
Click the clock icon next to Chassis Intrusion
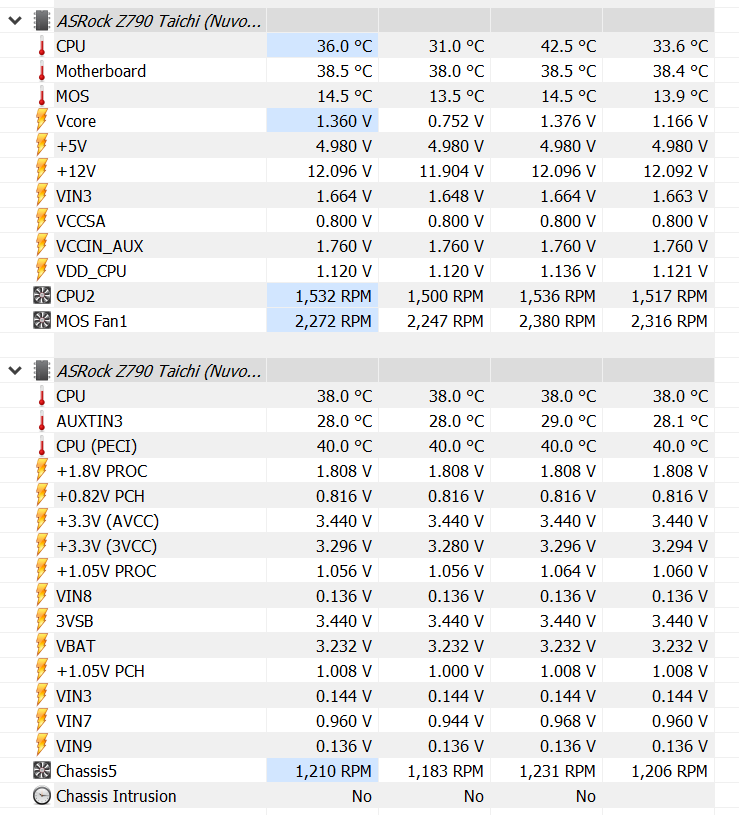pos(42,796)
